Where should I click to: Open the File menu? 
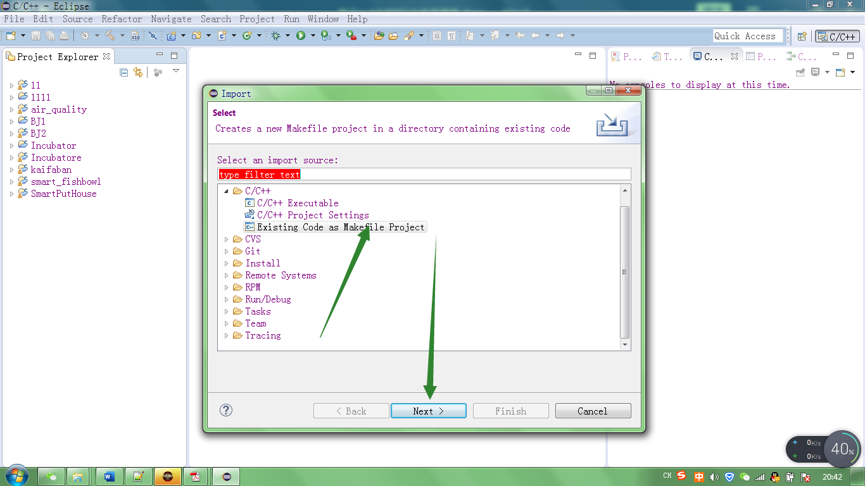pos(14,19)
